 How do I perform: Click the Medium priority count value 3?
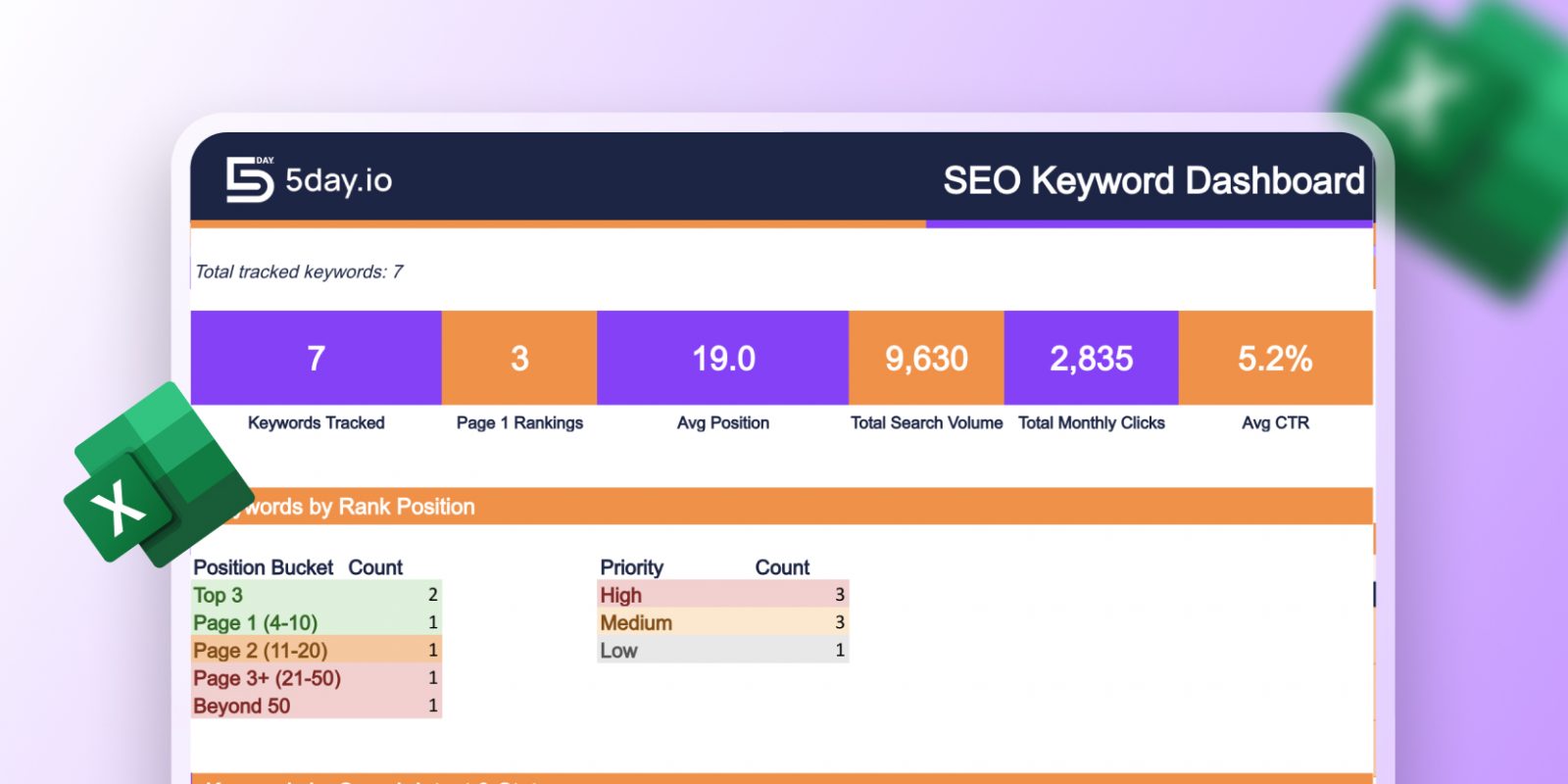pos(840,622)
